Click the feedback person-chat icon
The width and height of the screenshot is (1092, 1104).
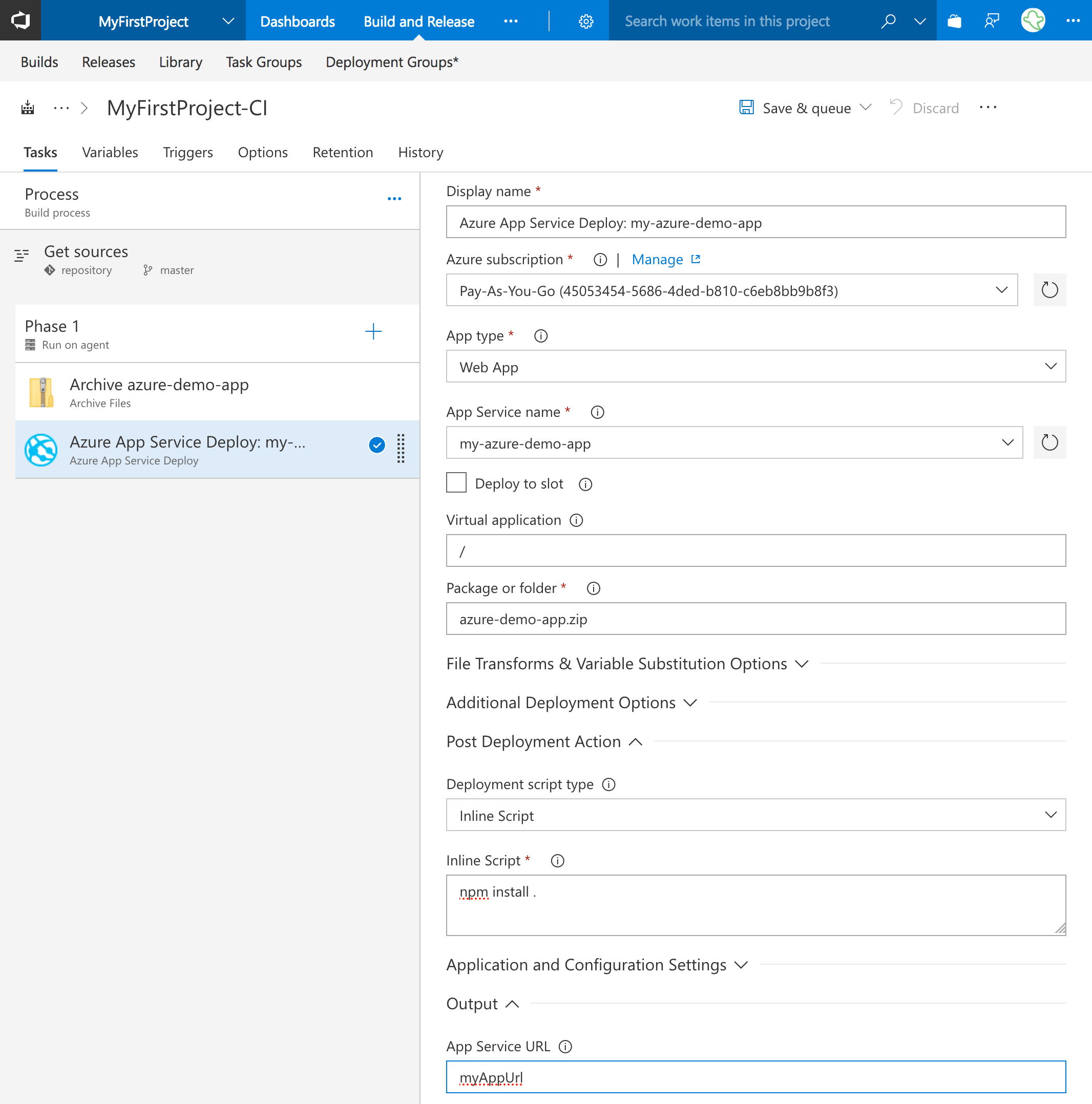(992, 21)
